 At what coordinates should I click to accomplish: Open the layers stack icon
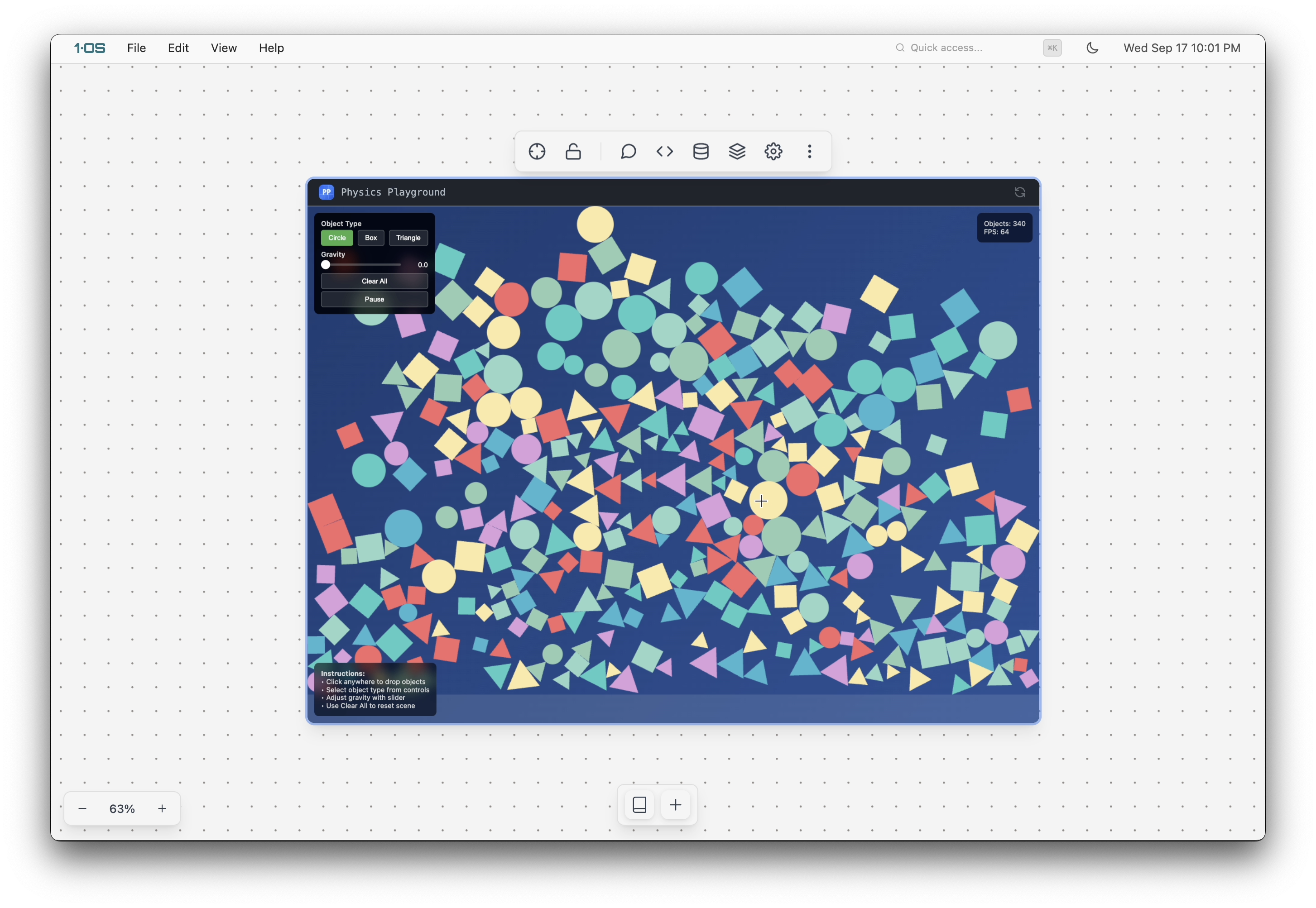(737, 151)
